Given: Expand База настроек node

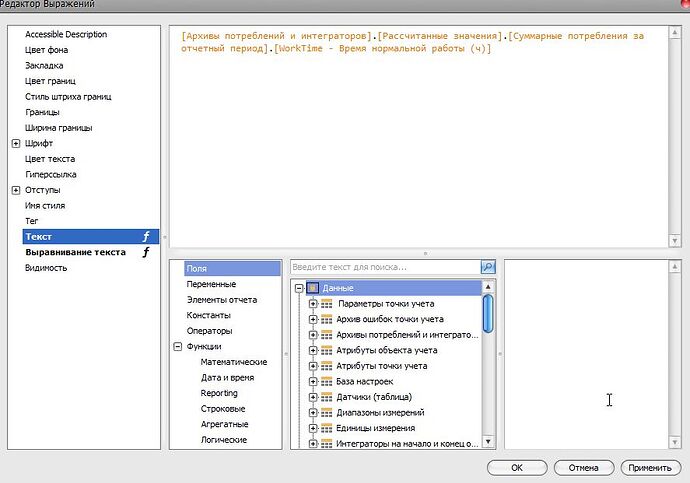Looking at the screenshot, I should point(313,381).
